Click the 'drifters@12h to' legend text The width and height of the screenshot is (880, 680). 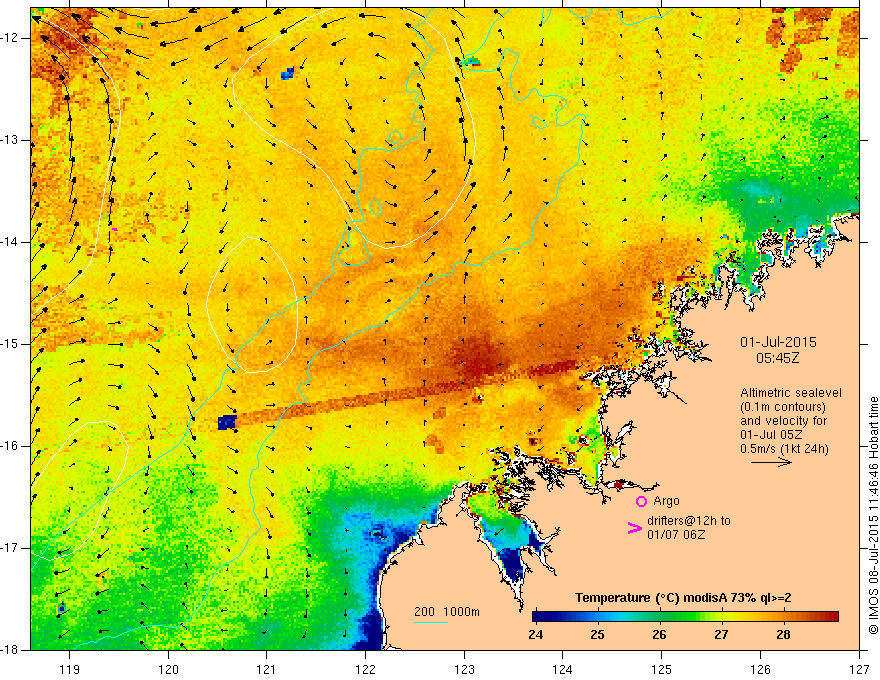coord(689,521)
